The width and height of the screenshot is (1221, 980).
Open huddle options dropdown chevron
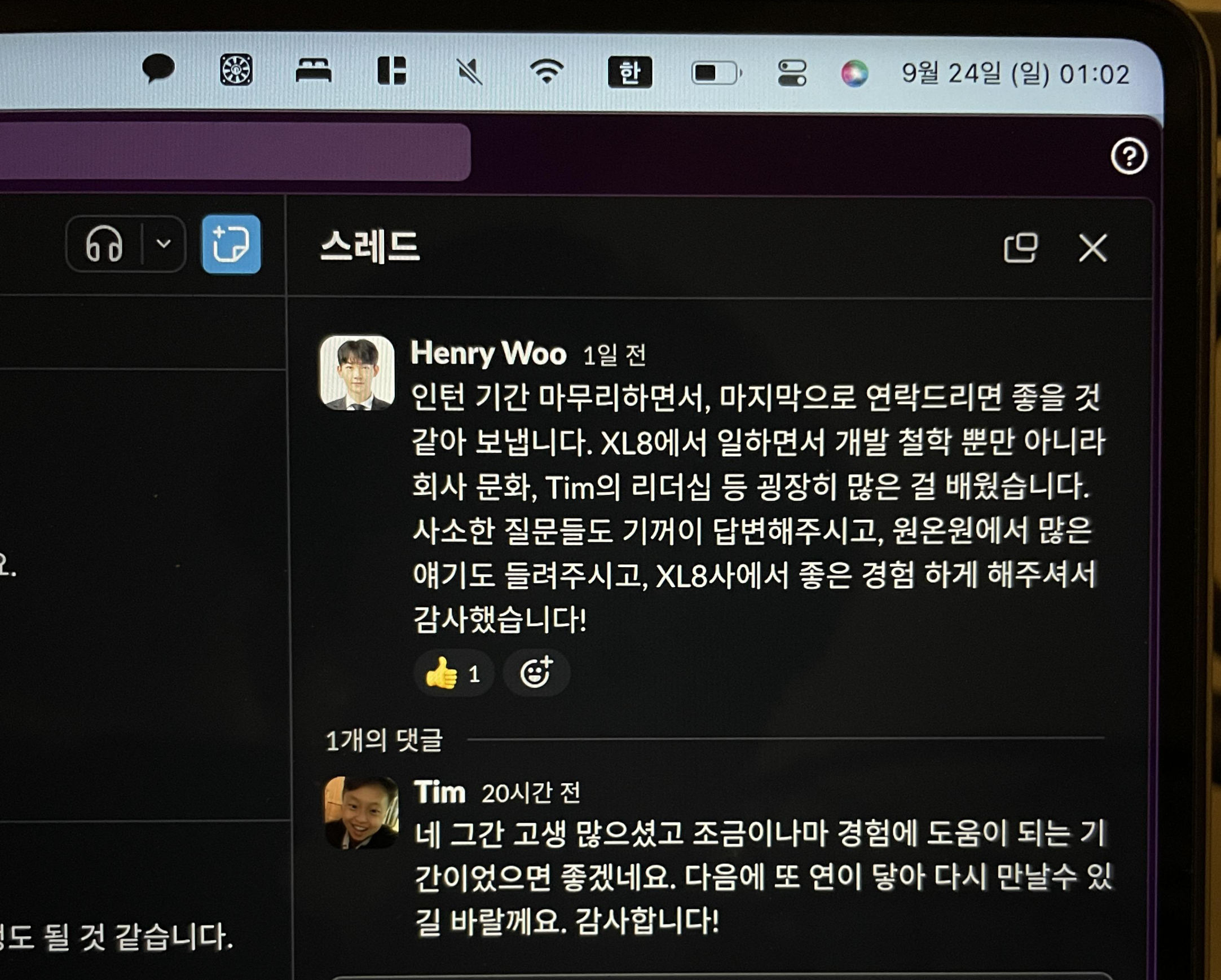click(x=164, y=244)
